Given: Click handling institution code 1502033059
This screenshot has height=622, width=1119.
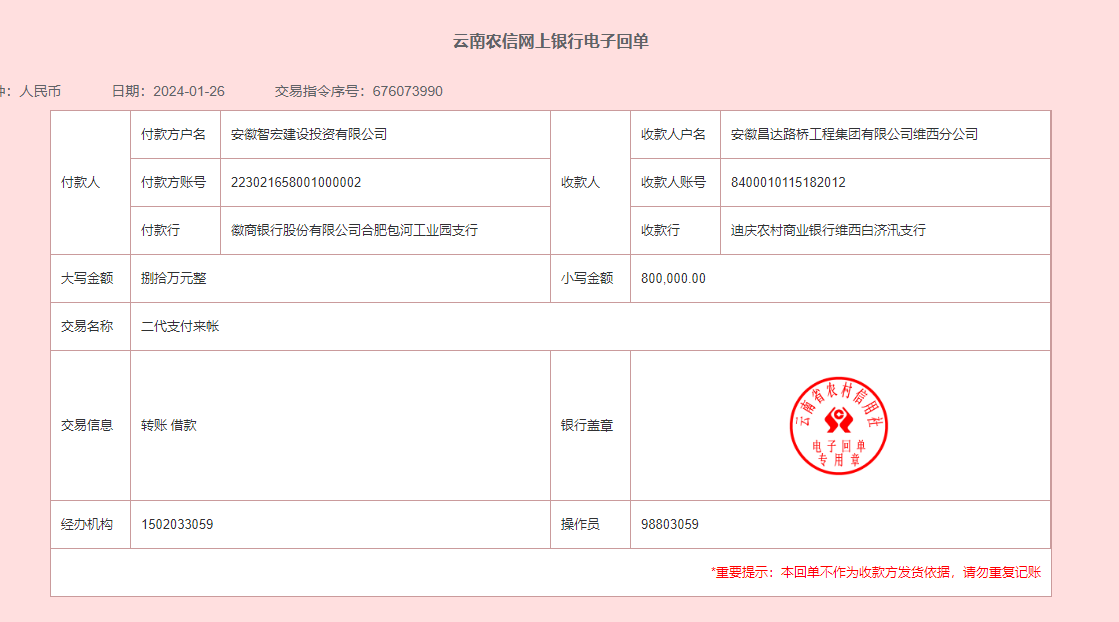Looking at the screenshot, I should (x=177, y=524).
